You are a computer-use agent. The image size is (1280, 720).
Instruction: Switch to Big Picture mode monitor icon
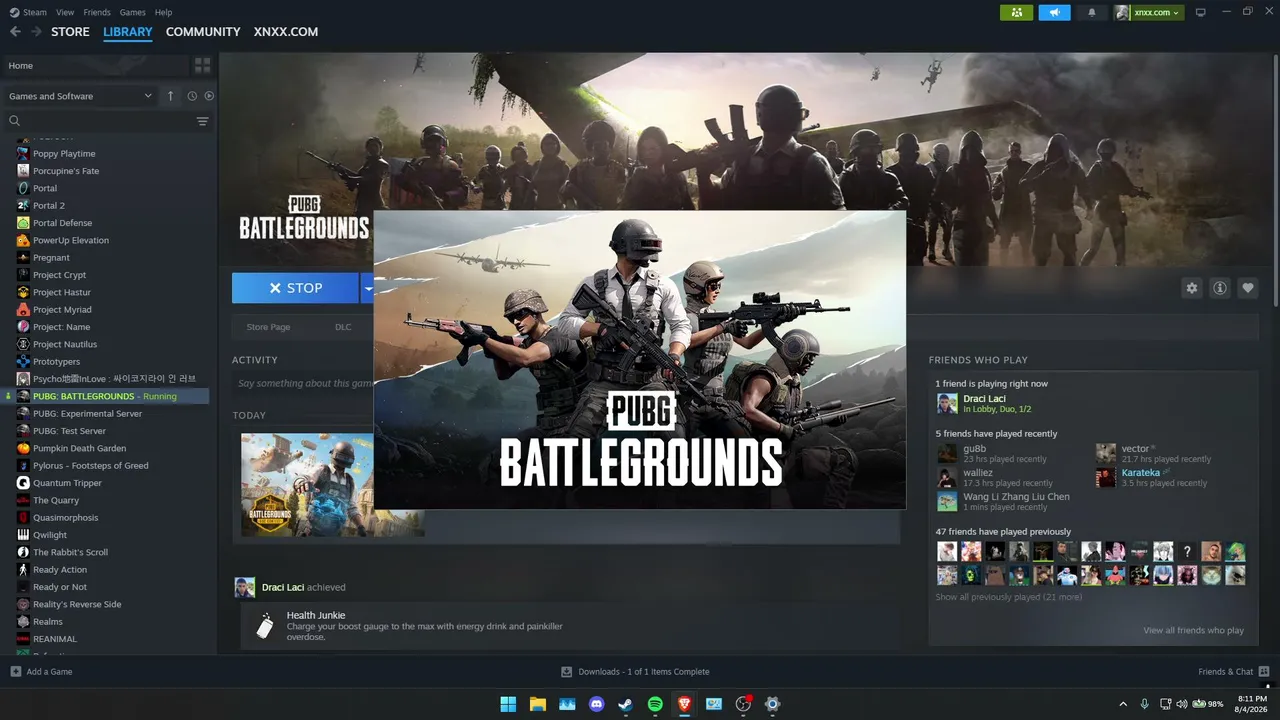point(1201,12)
